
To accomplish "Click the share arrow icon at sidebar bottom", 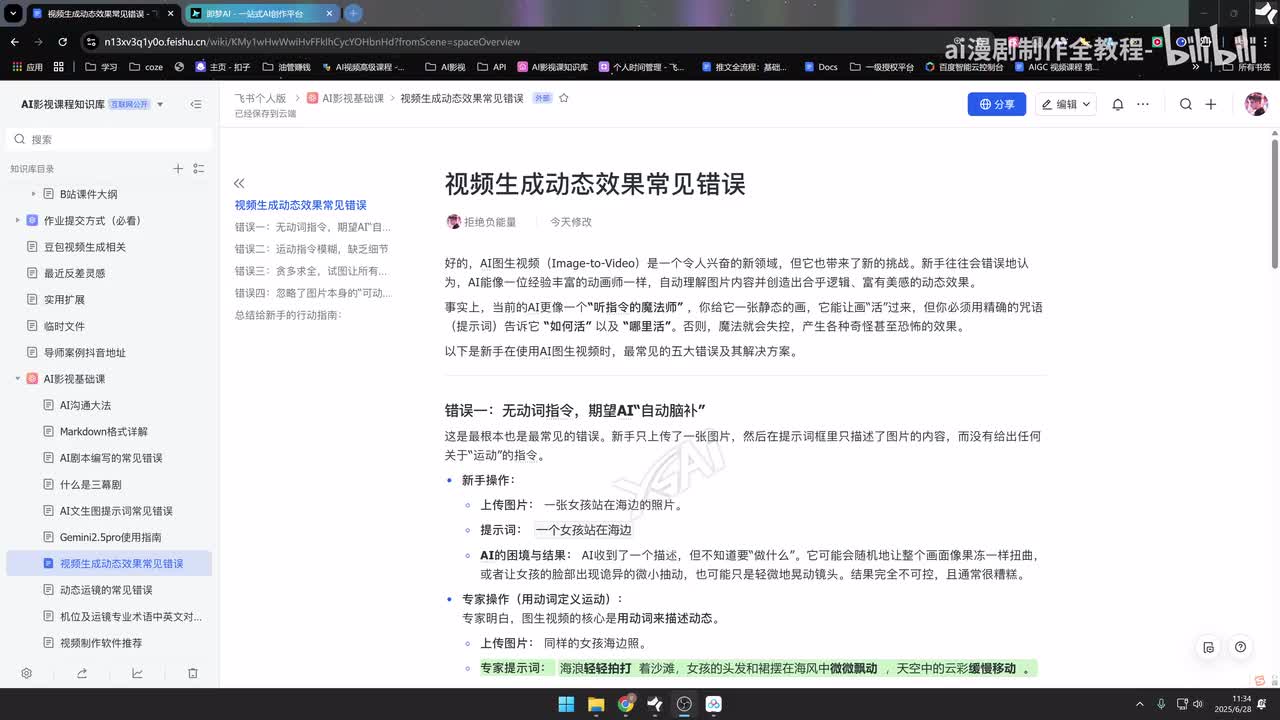I will [x=82, y=674].
